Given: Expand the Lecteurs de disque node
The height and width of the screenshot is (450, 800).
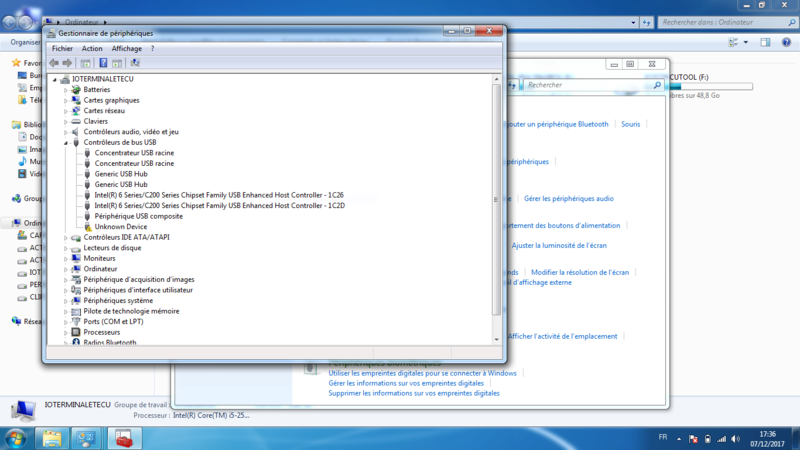Looking at the screenshot, I should tap(66, 248).
